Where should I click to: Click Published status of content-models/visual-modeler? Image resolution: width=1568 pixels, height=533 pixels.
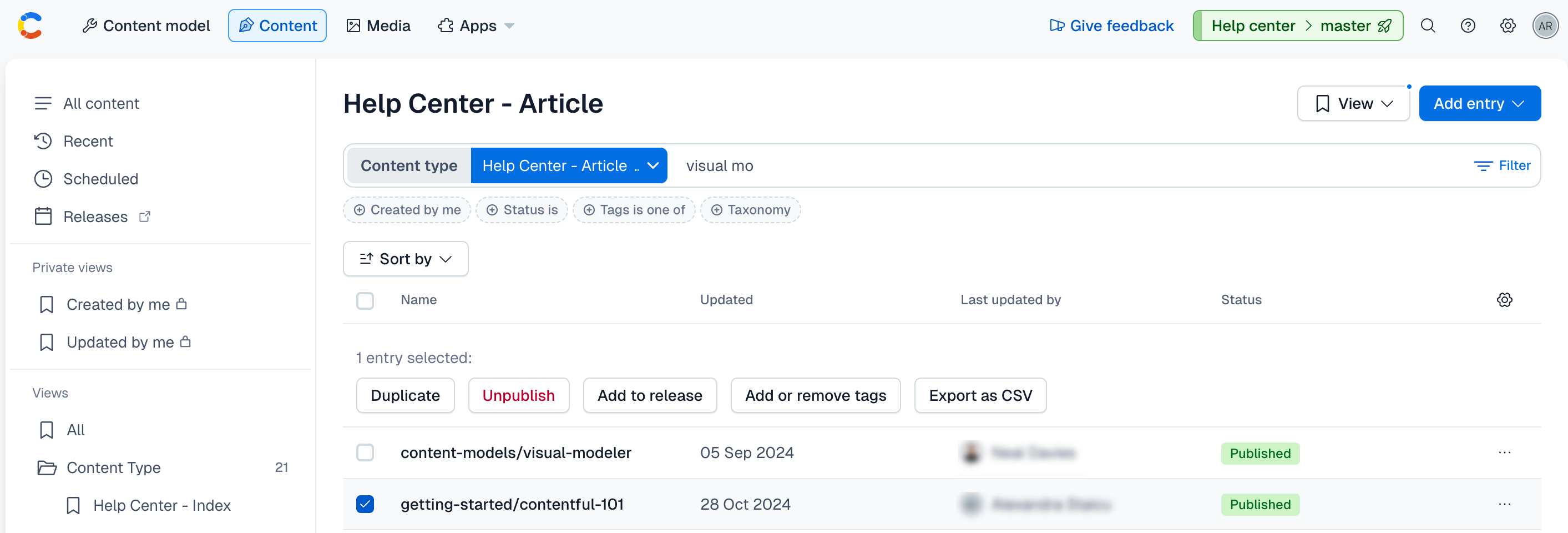pyautogui.click(x=1260, y=453)
